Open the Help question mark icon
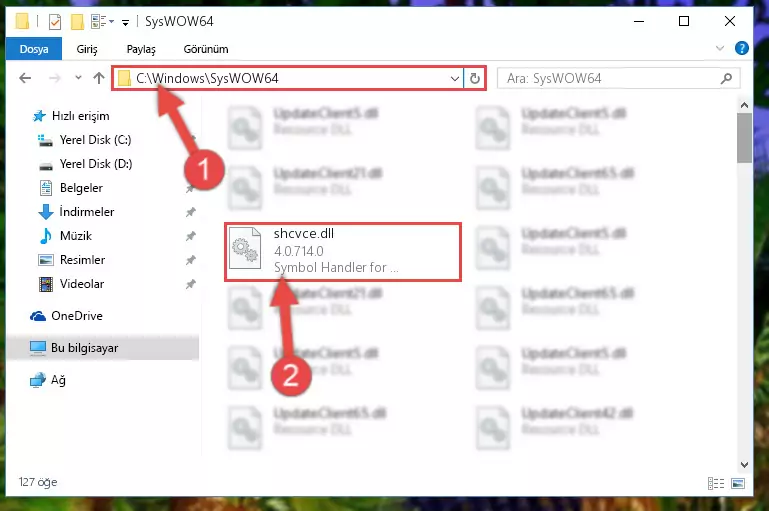Viewport: 769px width, 511px height. [x=742, y=48]
